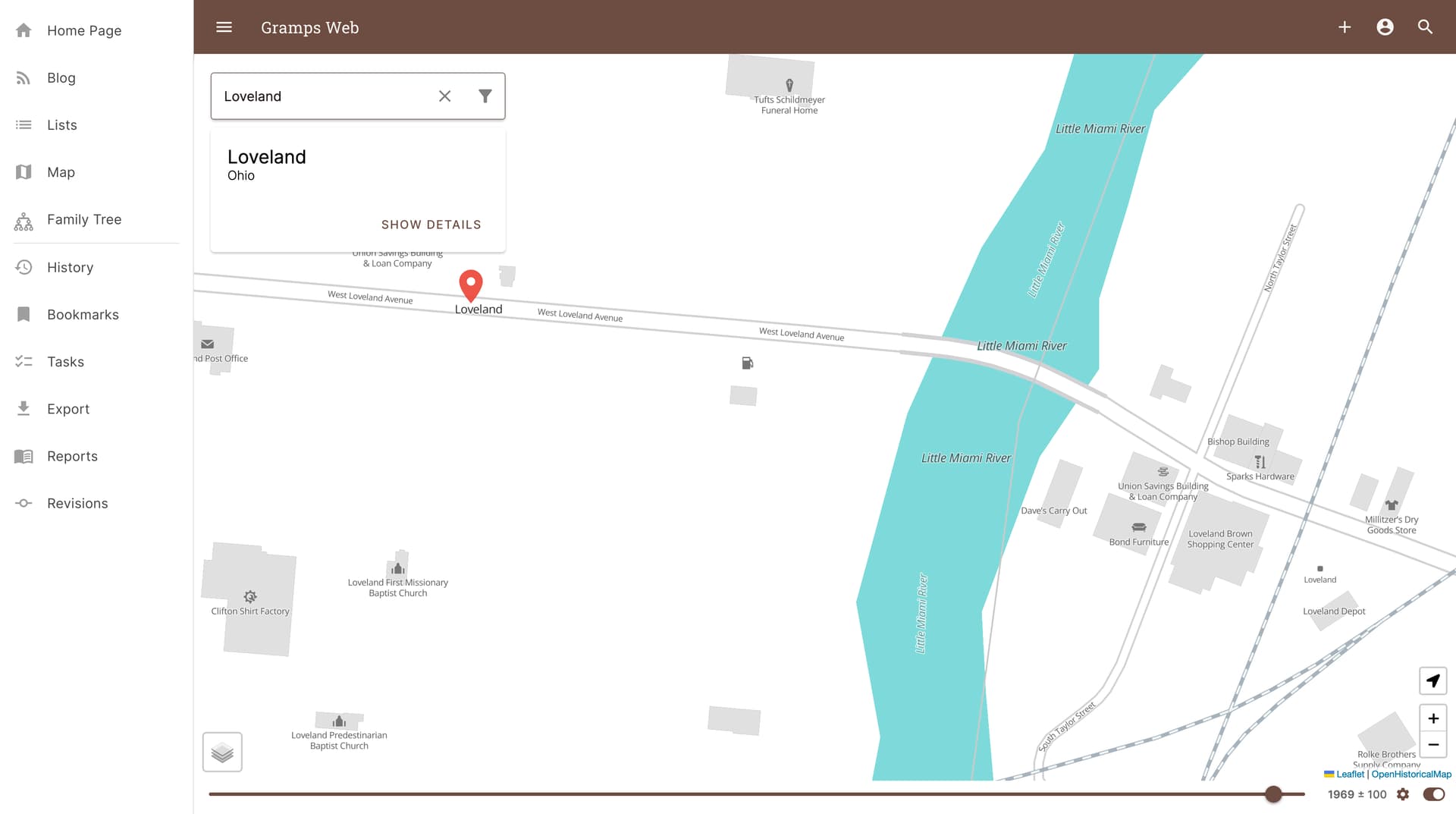The image size is (1456, 814).
Task: Open time filter settings gear
Action: point(1403,794)
